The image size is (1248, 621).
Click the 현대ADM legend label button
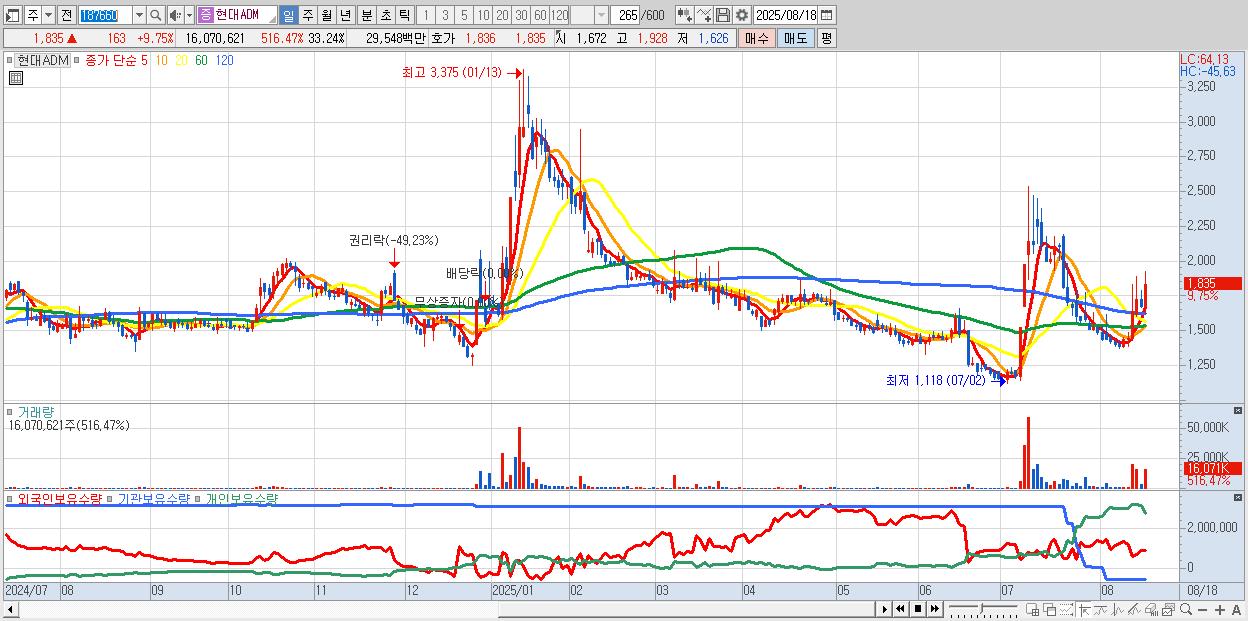[x=41, y=60]
